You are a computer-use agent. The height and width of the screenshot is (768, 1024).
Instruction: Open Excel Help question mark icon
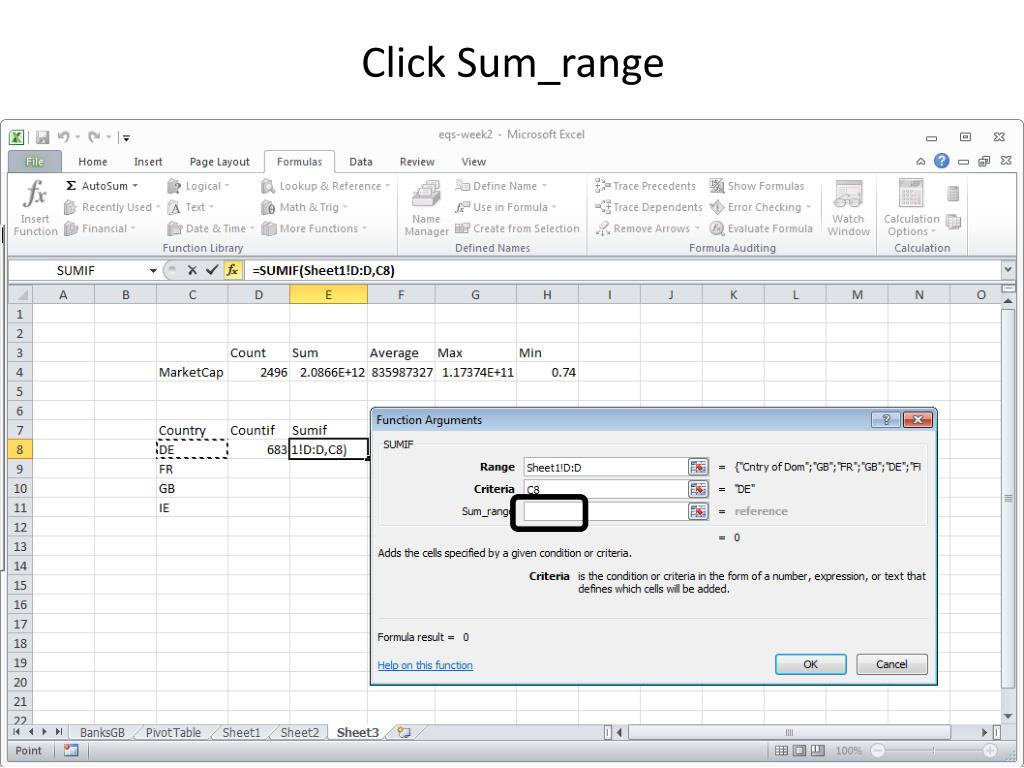[x=941, y=161]
